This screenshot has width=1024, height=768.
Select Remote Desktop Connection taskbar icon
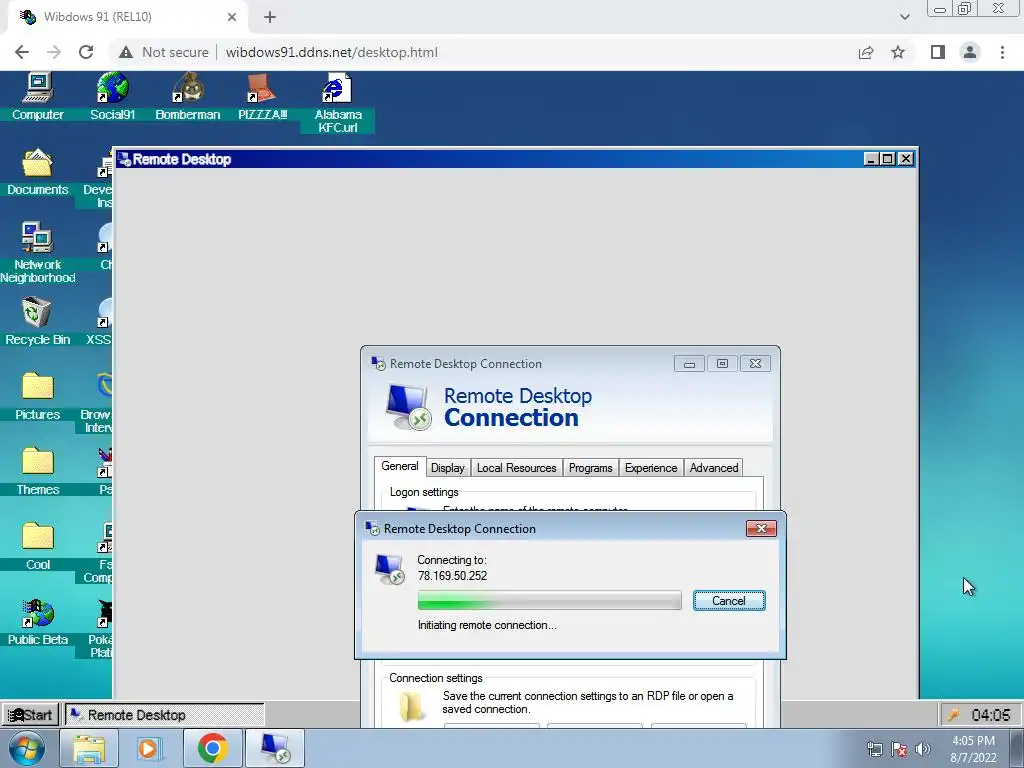[x=275, y=748]
